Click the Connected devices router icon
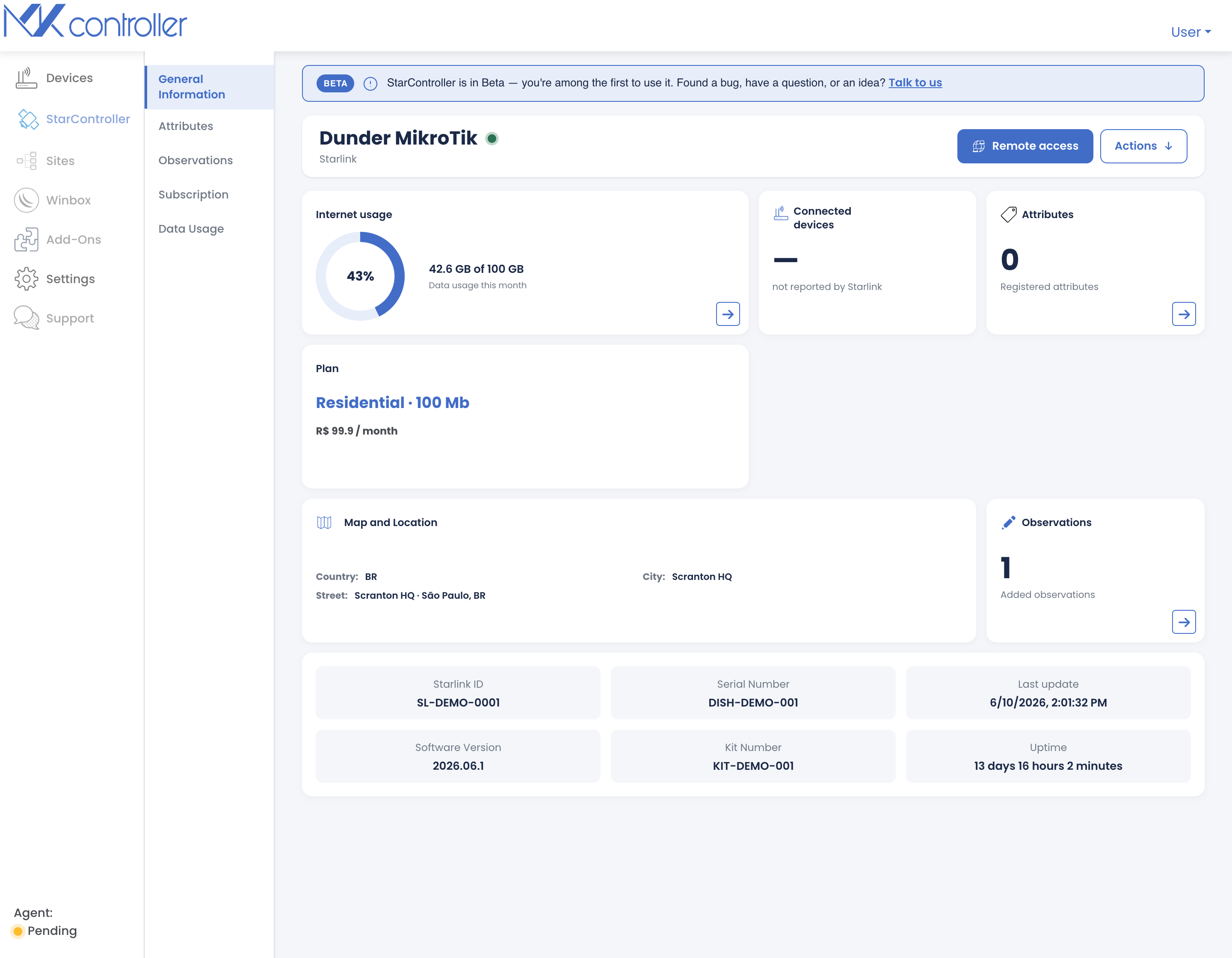 781,213
